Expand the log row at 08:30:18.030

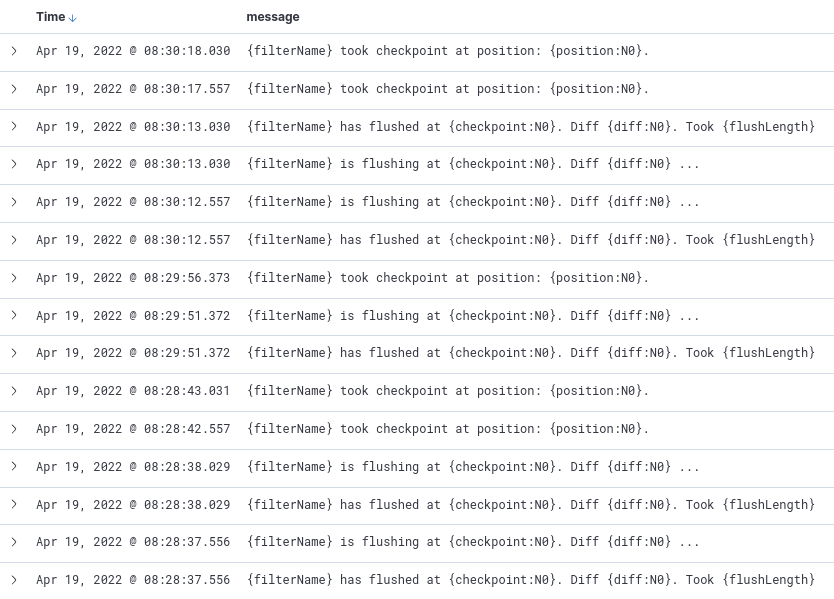14,51
